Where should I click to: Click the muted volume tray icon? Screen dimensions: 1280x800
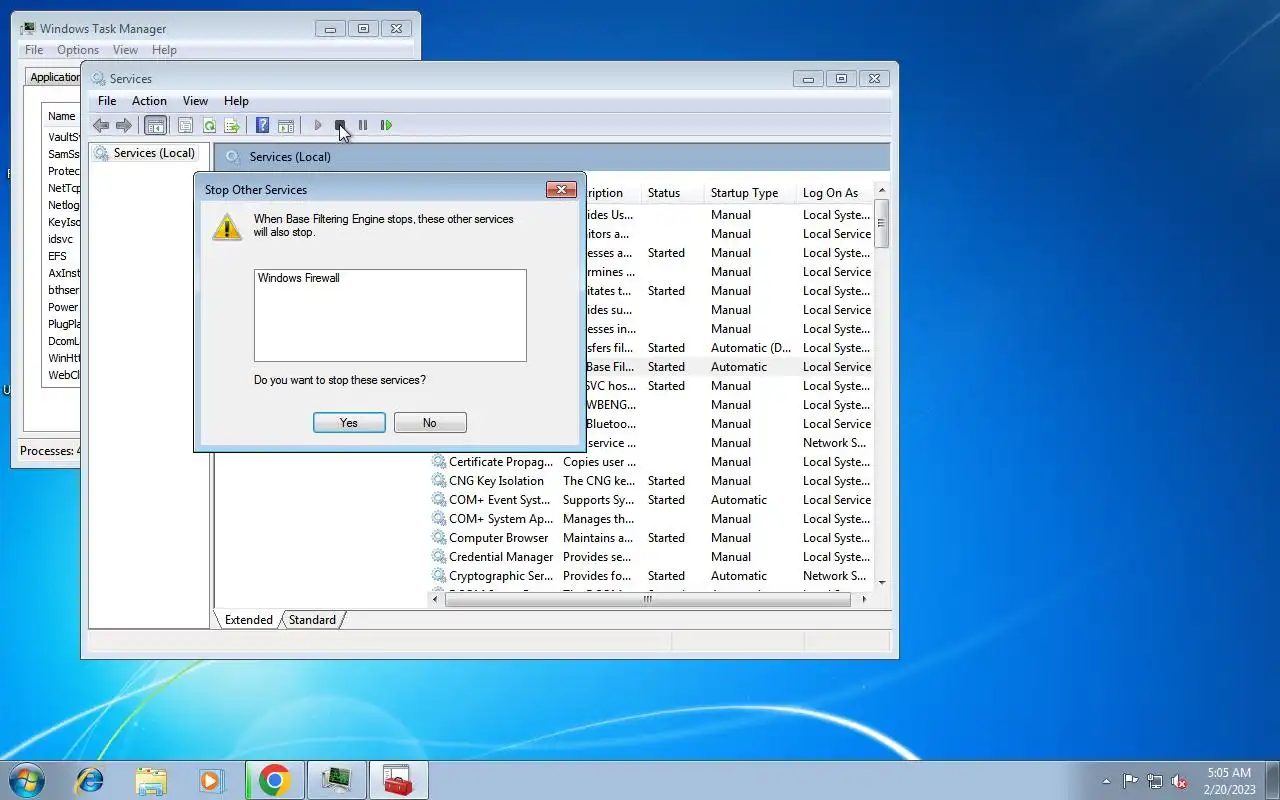pyautogui.click(x=1179, y=781)
